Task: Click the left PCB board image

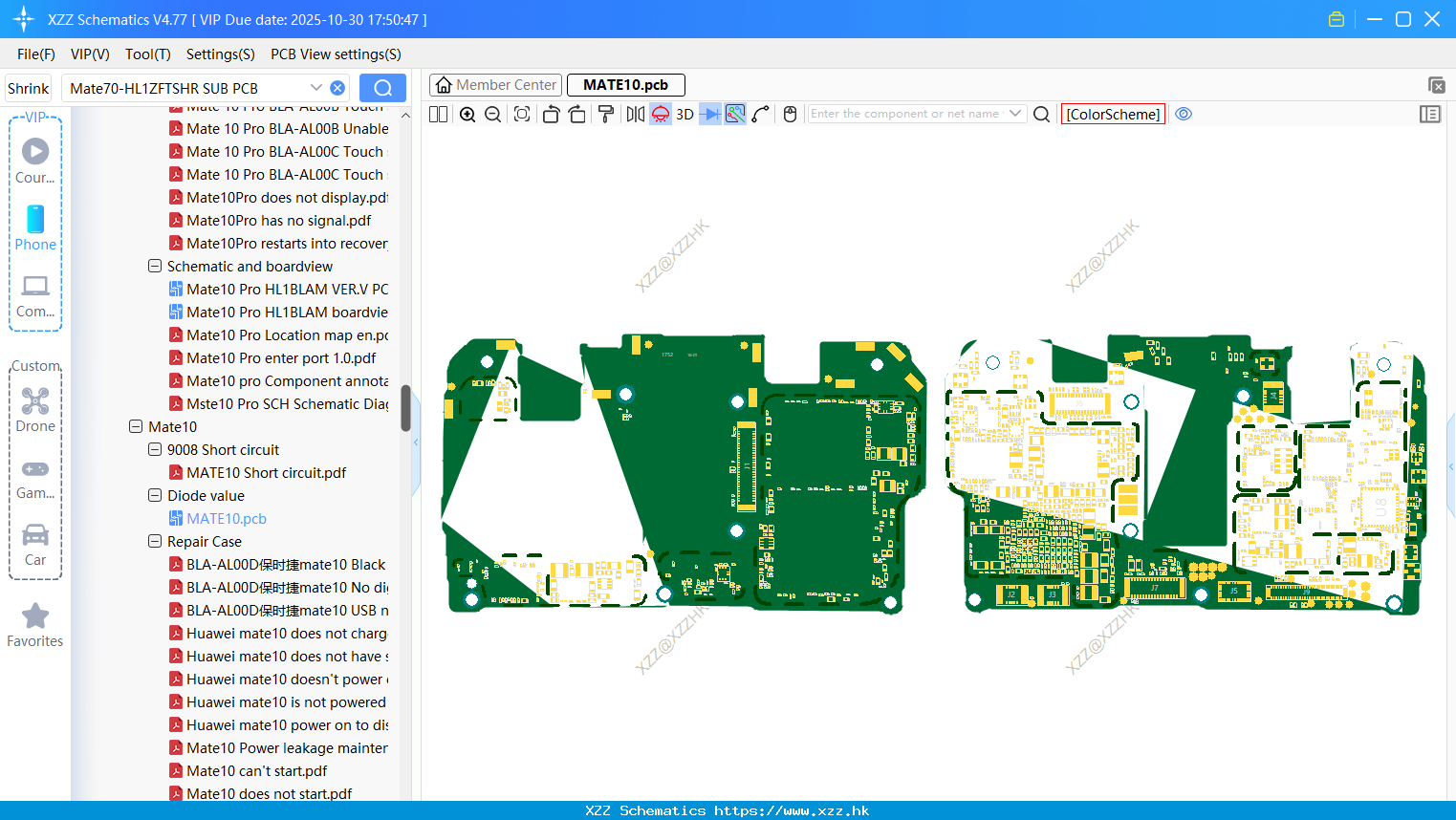Action: [685, 474]
